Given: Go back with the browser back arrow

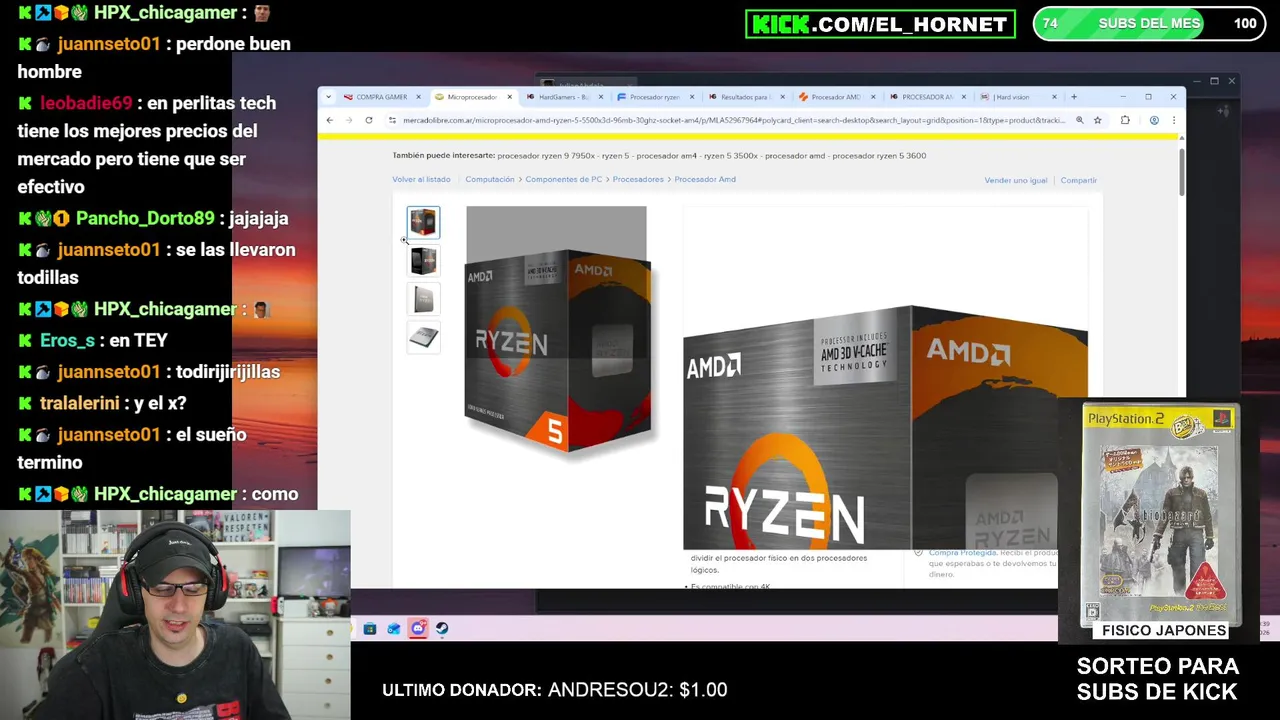Looking at the screenshot, I should click(x=330, y=120).
